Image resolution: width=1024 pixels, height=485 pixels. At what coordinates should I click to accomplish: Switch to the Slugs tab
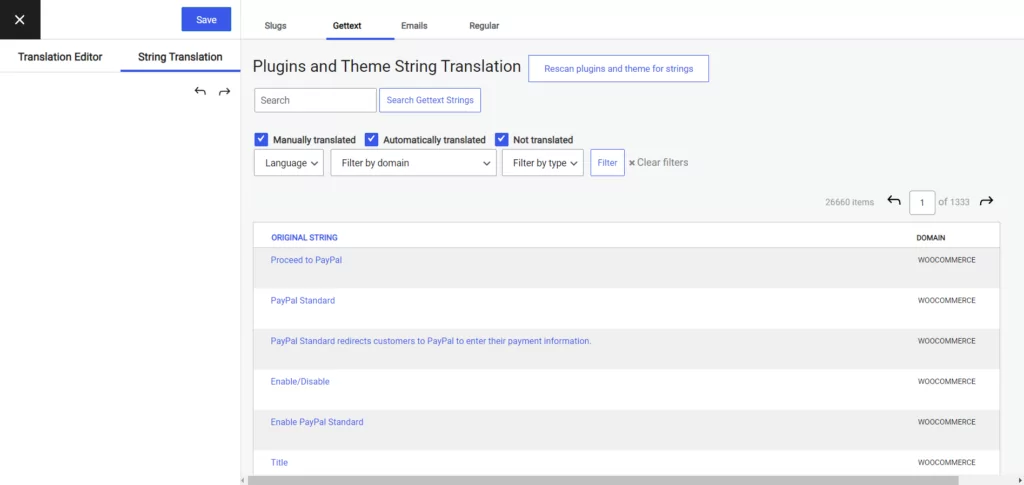276,26
